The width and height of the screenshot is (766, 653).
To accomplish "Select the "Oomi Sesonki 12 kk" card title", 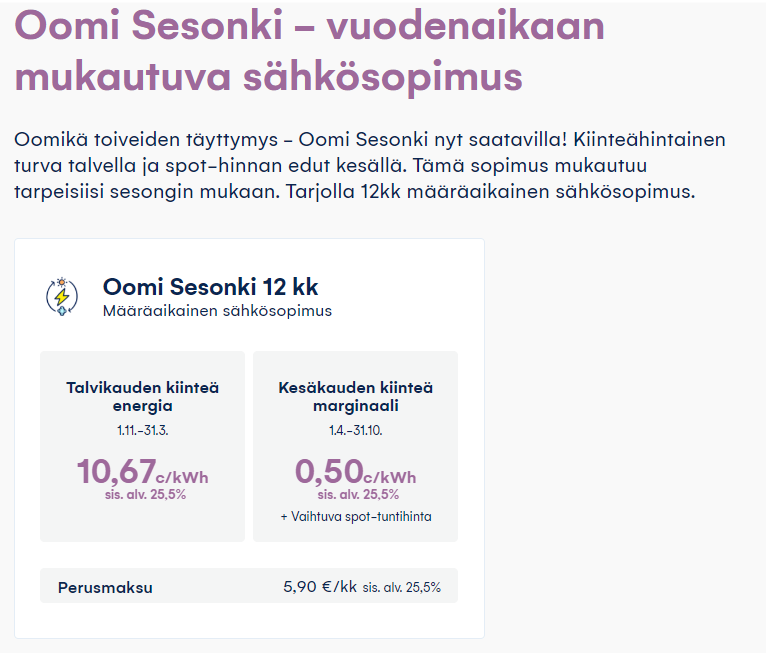I will [210, 287].
